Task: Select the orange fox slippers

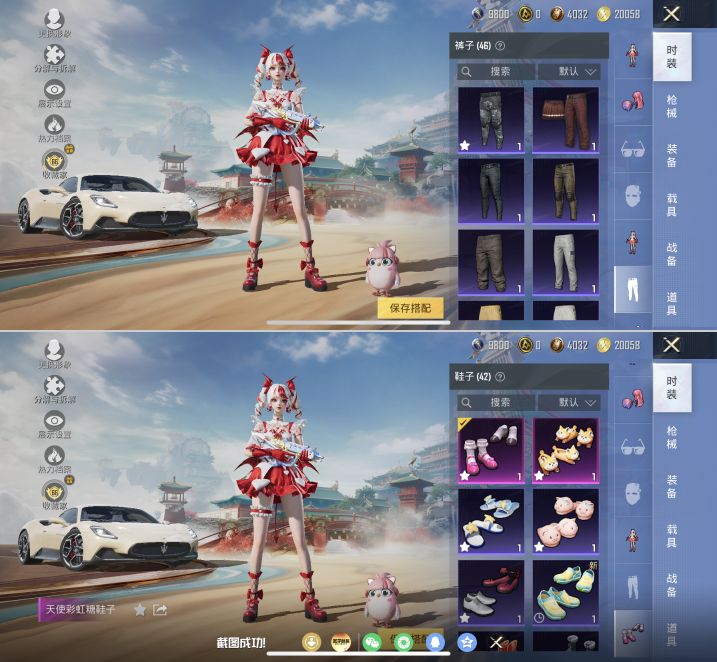Action: pos(565,449)
